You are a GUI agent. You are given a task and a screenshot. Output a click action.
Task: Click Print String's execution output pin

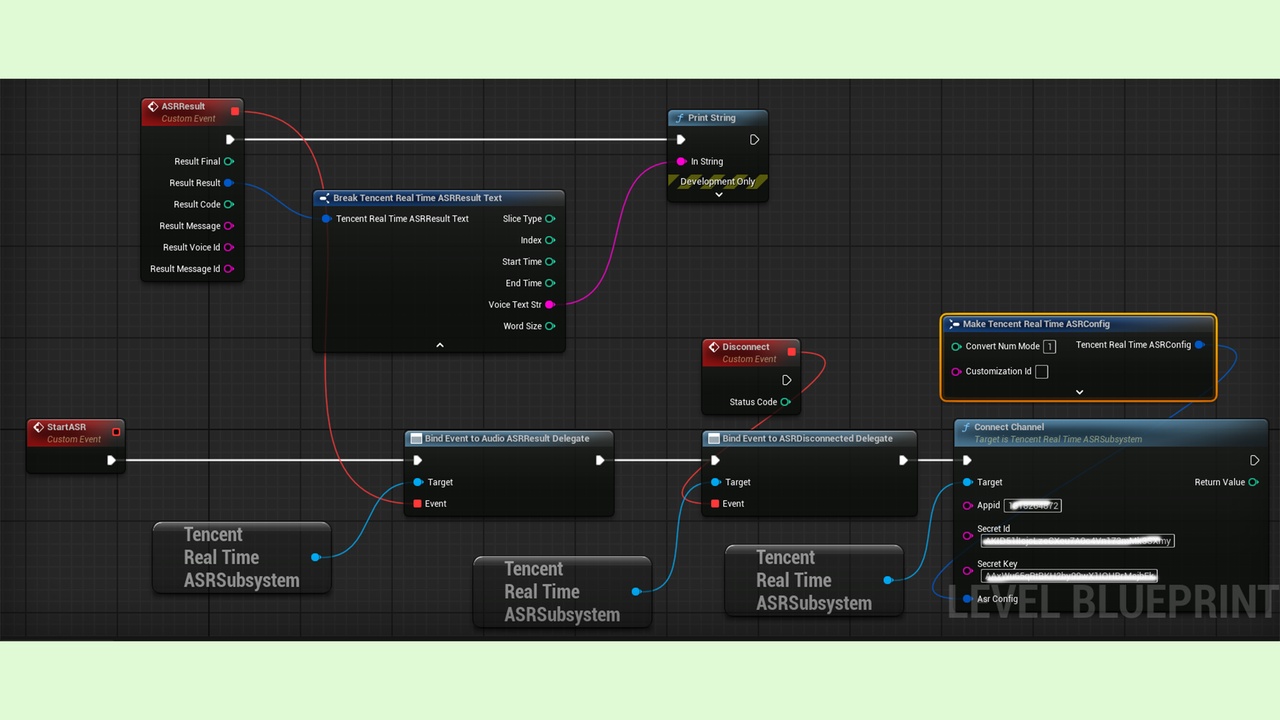tap(754, 140)
